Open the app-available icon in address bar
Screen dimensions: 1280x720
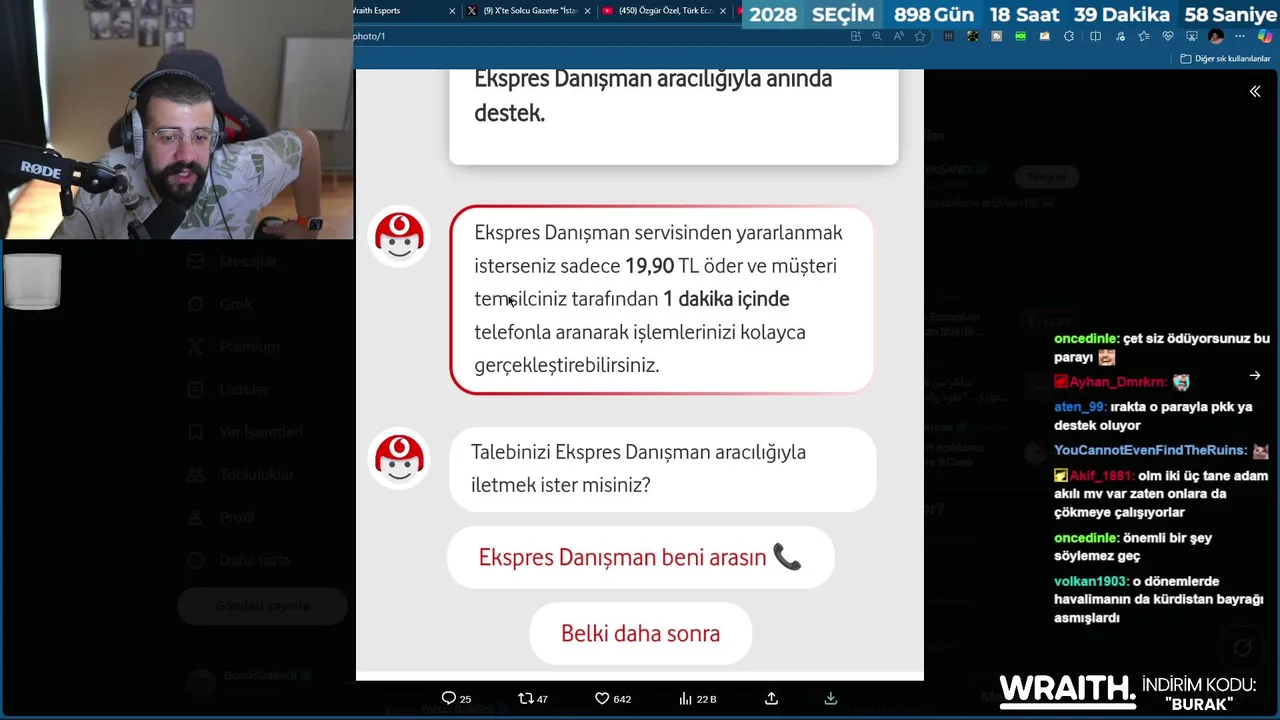856,36
